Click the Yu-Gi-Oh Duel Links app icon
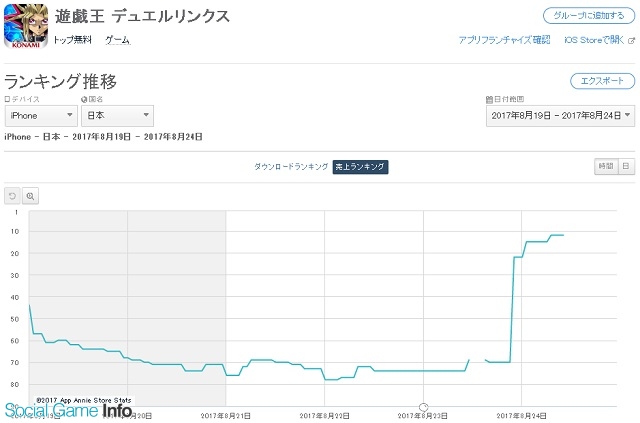The image size is (640, 423). pos(24,28)
